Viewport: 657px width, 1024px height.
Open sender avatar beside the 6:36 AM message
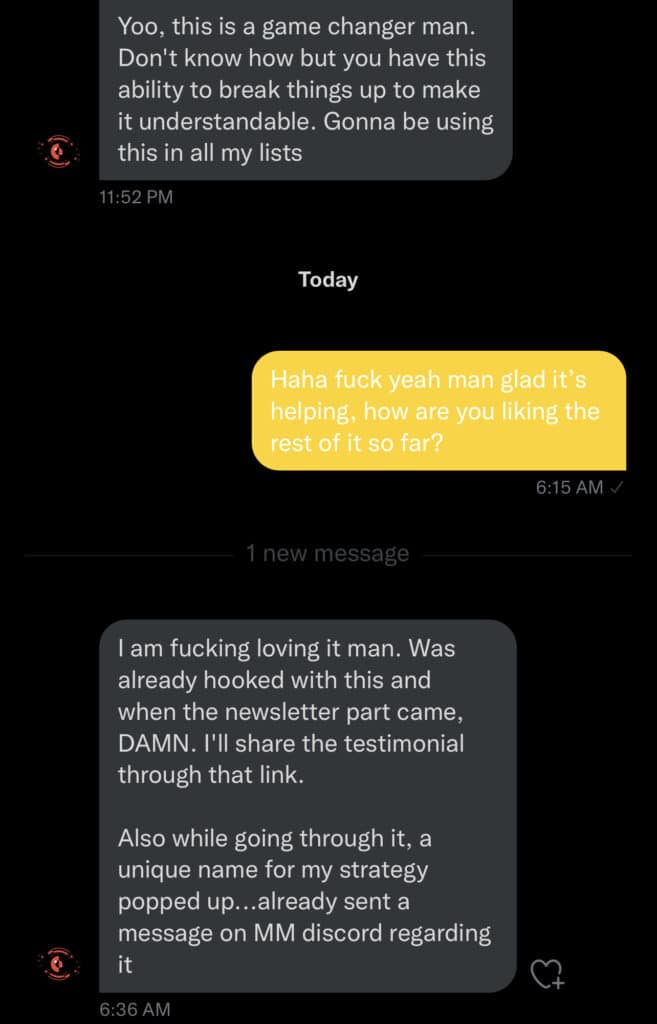pos(58,964)
